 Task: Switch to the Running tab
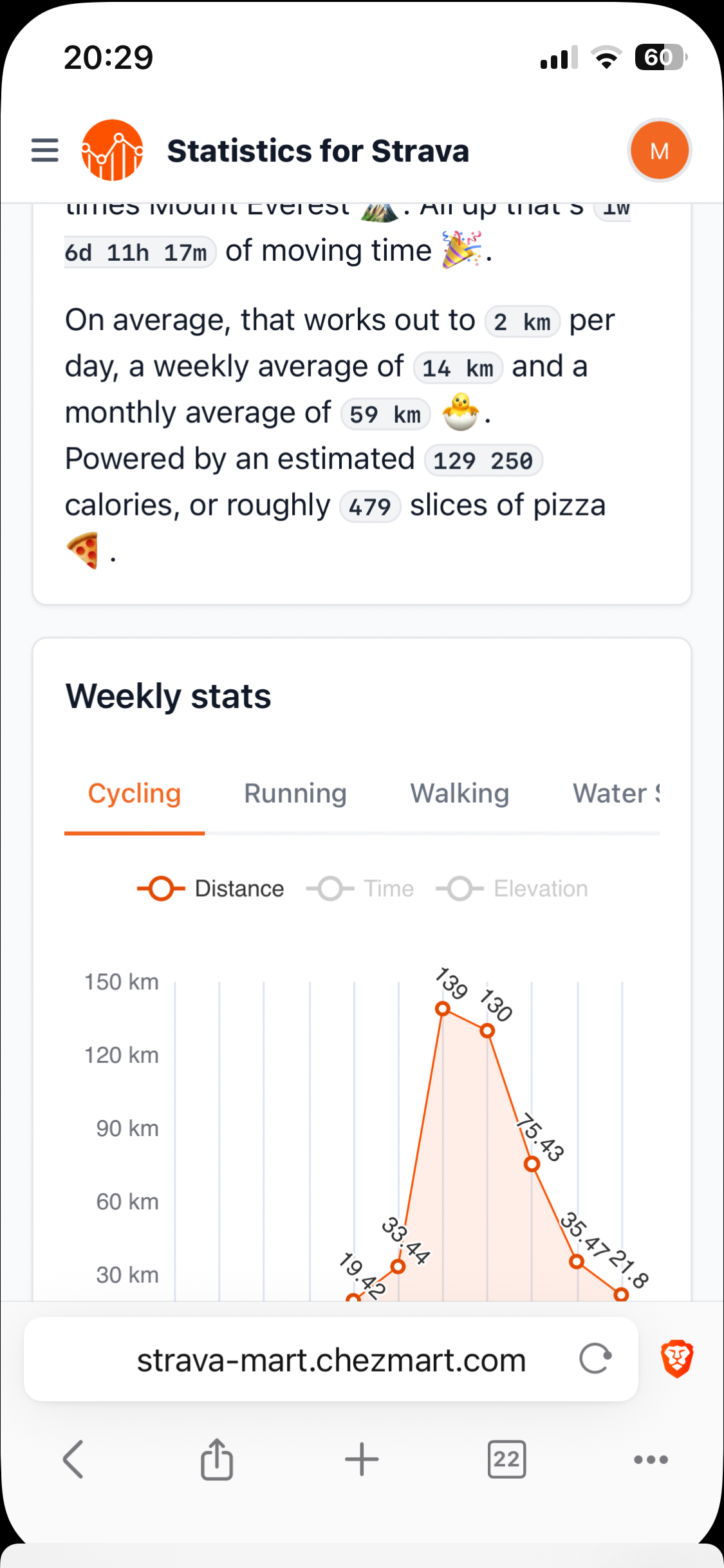click(295, 794)
